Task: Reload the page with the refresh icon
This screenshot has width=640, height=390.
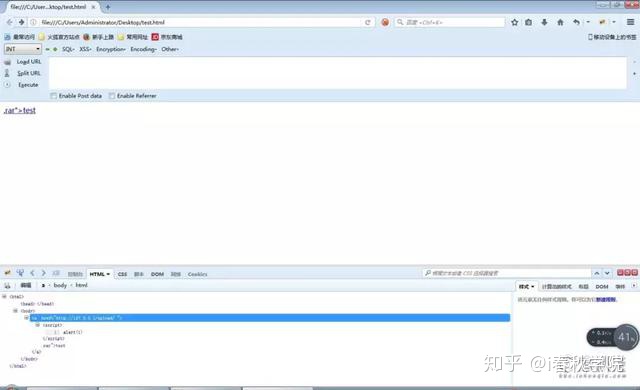Action: click(367, 22)
